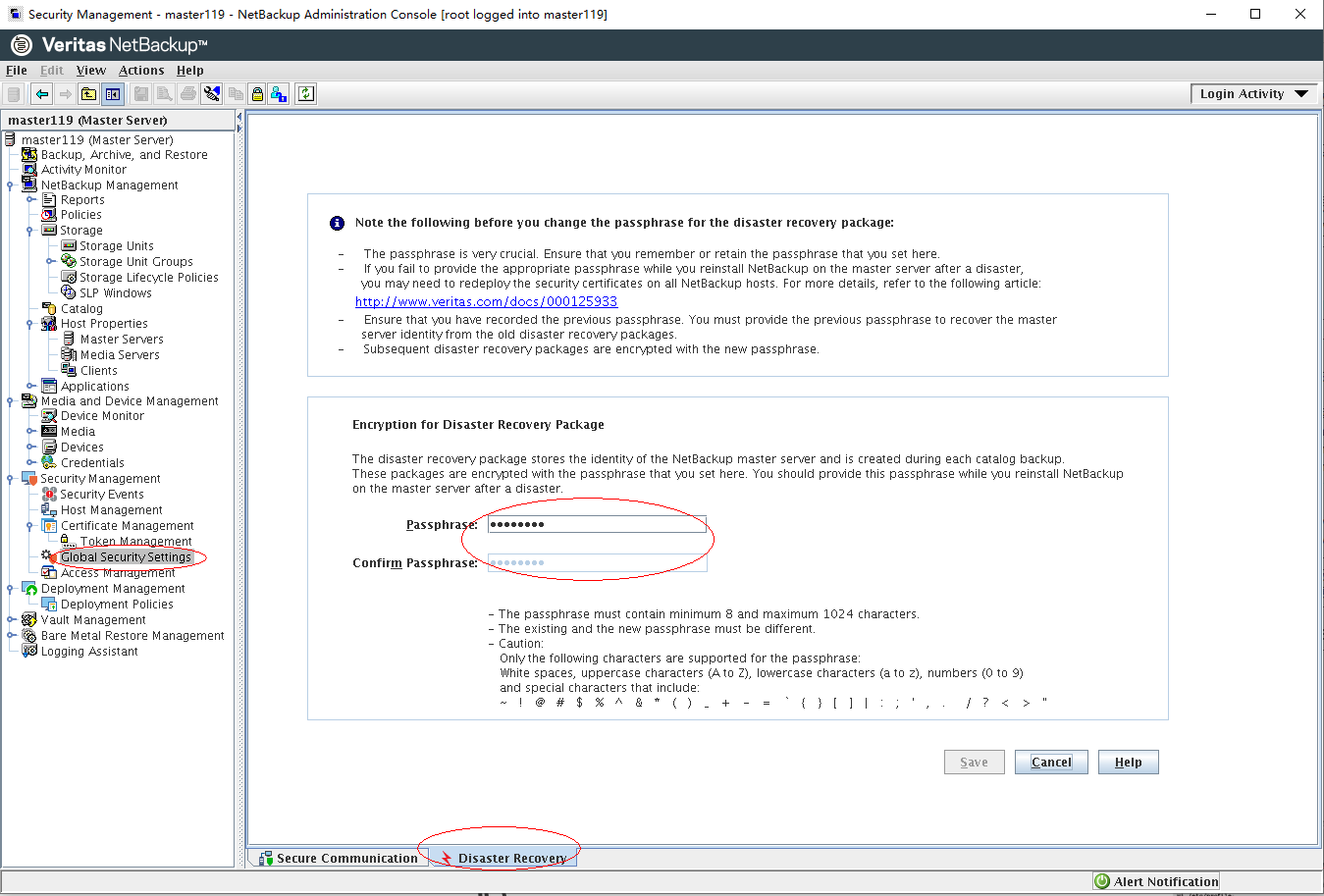This screenshot has height=896, width=1324.
Task: Click the Help button
Action: [1128, 763]
